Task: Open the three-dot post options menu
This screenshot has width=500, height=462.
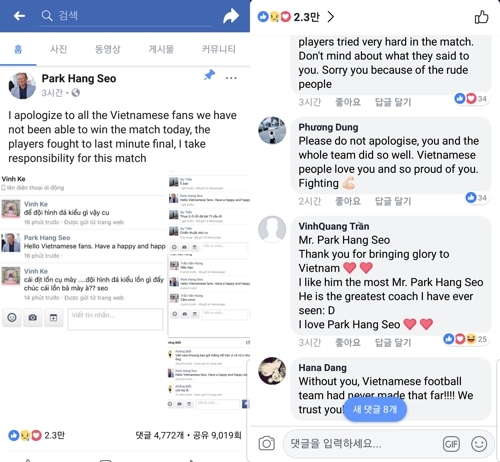Action: click(231, 78)
